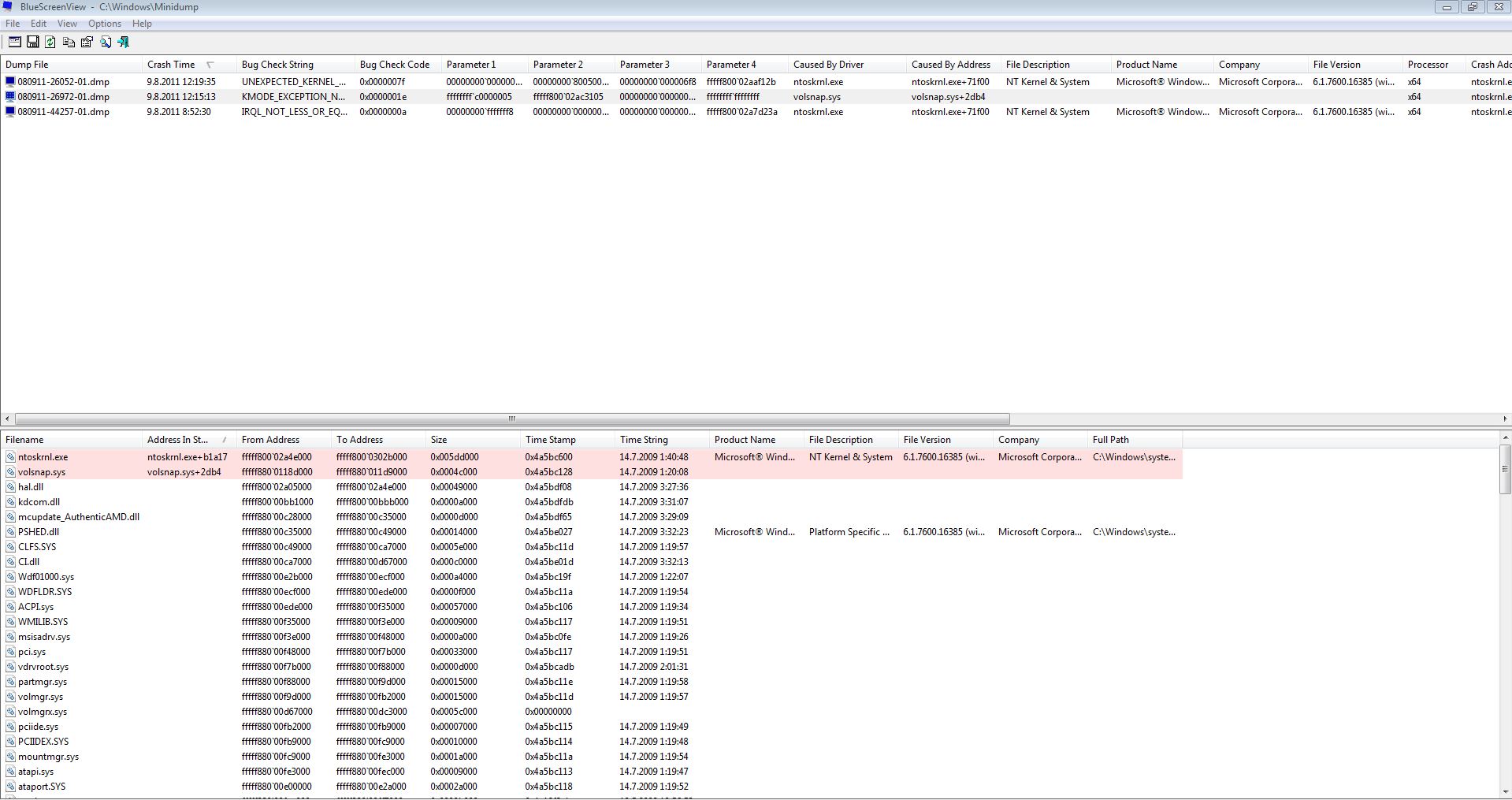The height and width of the screenshot is (800, 1512).
Task: Click the lower pane scrollbar up arrow
Action: [x=1505, y=437]
